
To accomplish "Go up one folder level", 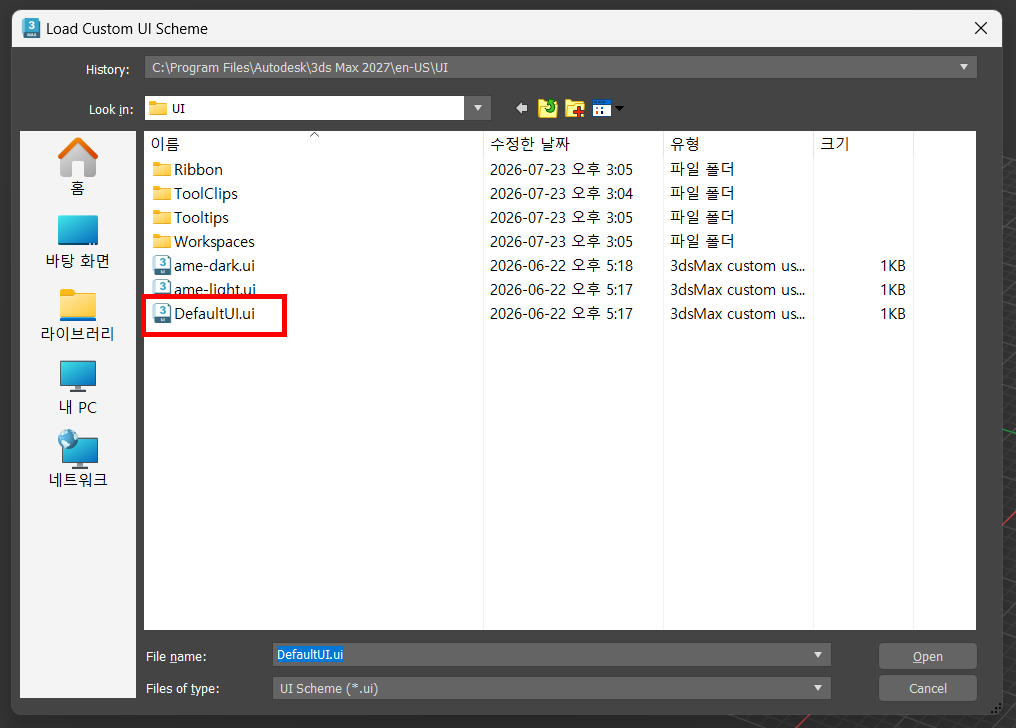I will pyautogui.click(x=548, y=108).
